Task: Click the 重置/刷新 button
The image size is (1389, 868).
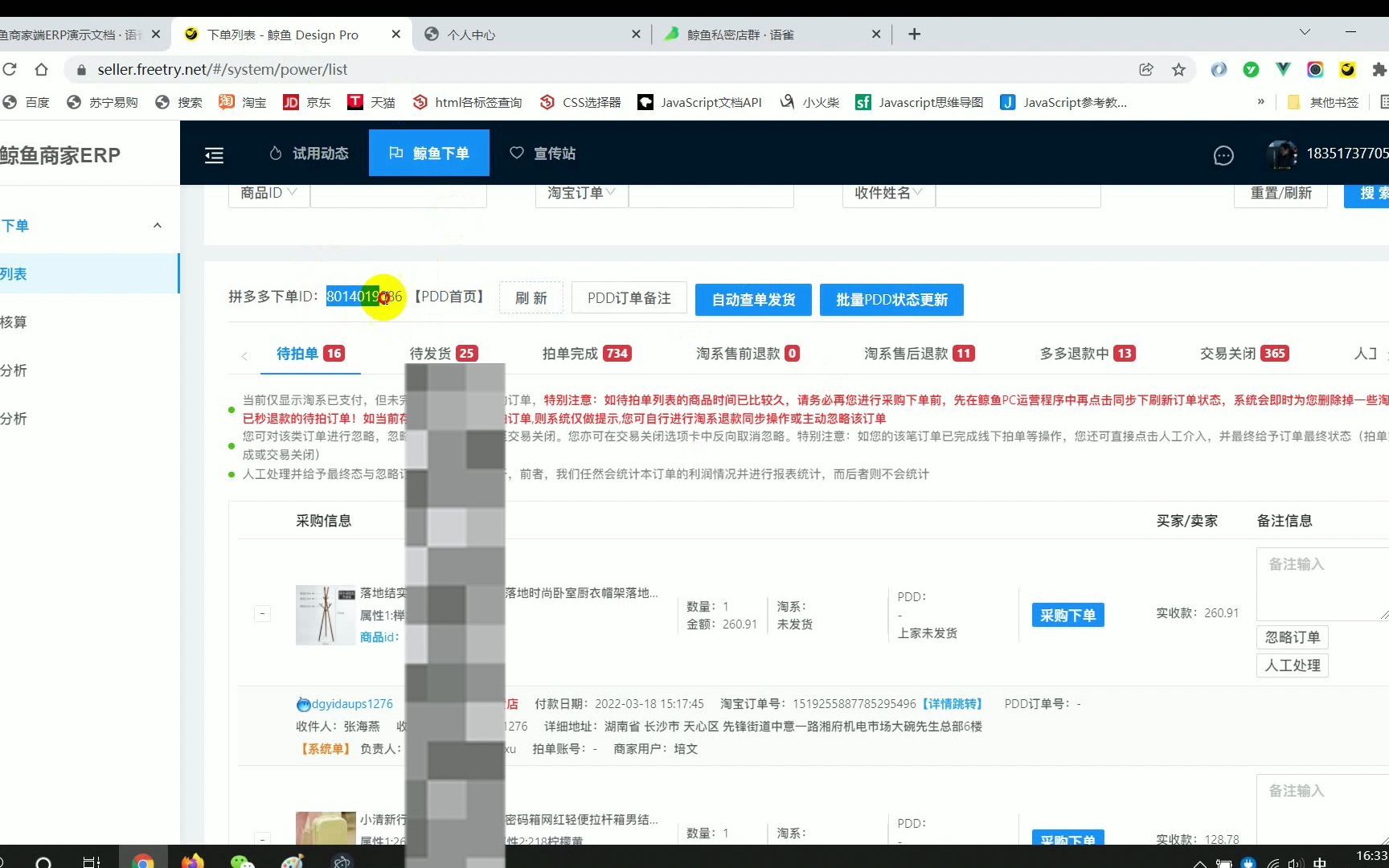Action: coord(1280,194)
